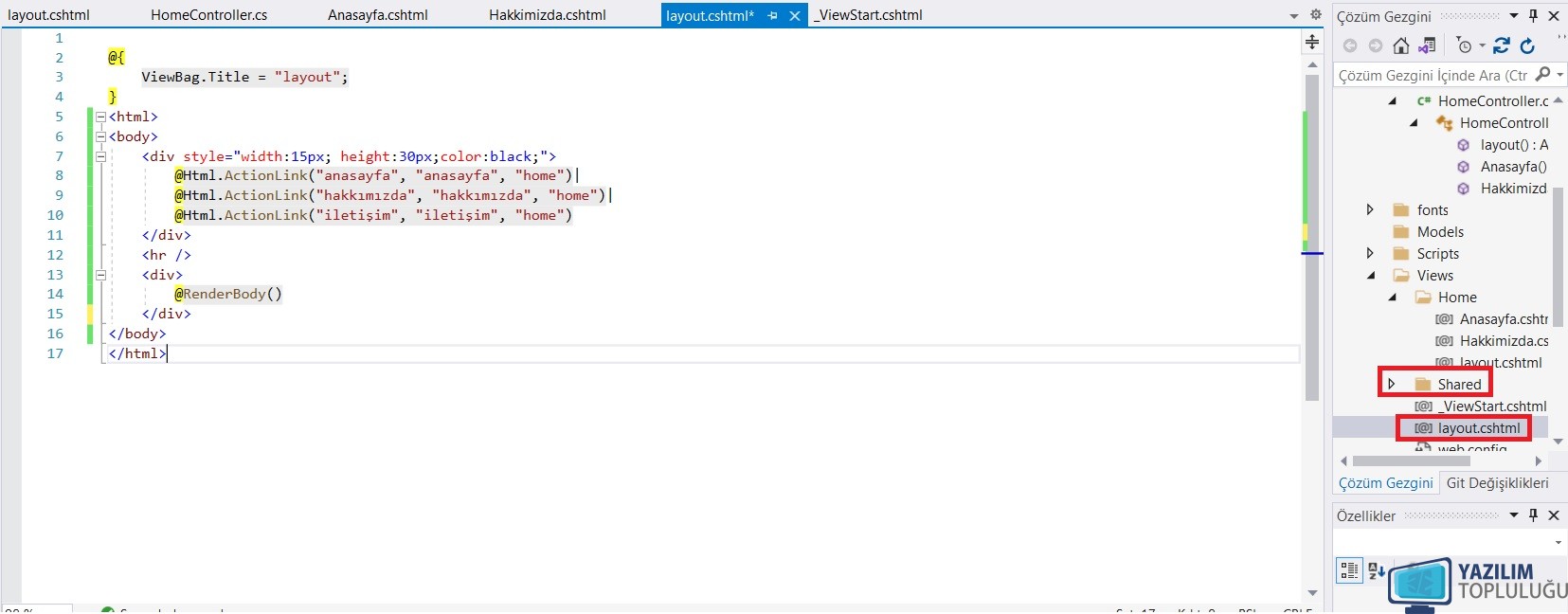Pin the Çözüm Gezgini panel
1568x614 pixels.
[1534, 15]
